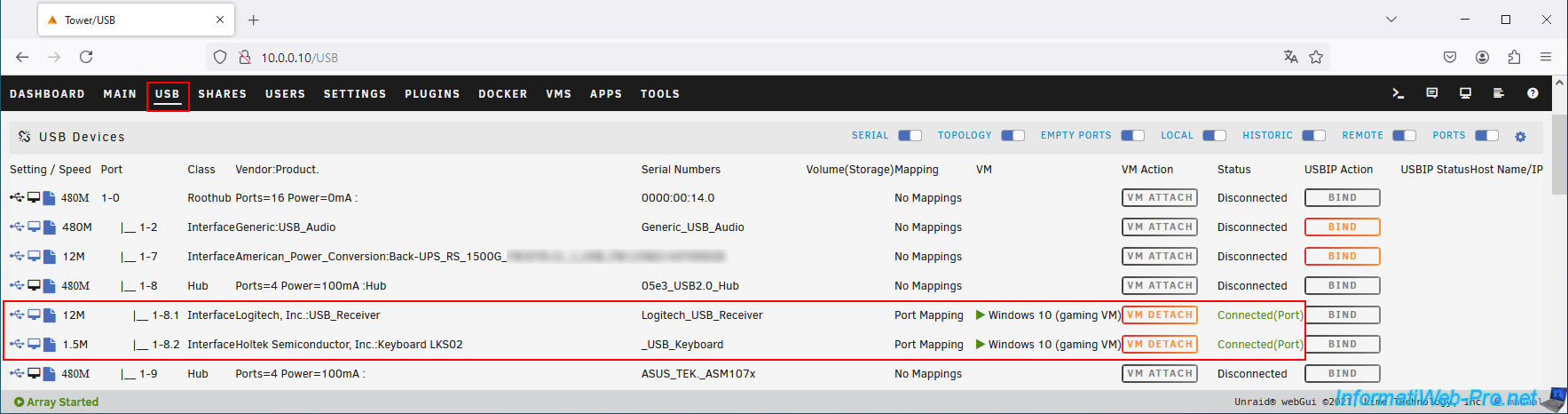Open the terminal icon in the Unraid header
This screenshot has width=1568, height=414.
[1398, 93]
